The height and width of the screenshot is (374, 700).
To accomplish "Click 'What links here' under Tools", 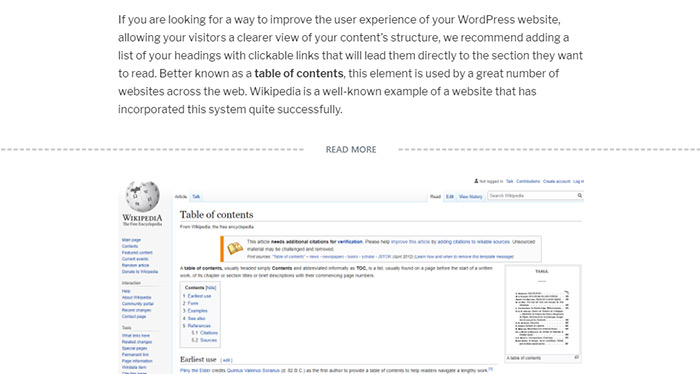I will point(136,336).
